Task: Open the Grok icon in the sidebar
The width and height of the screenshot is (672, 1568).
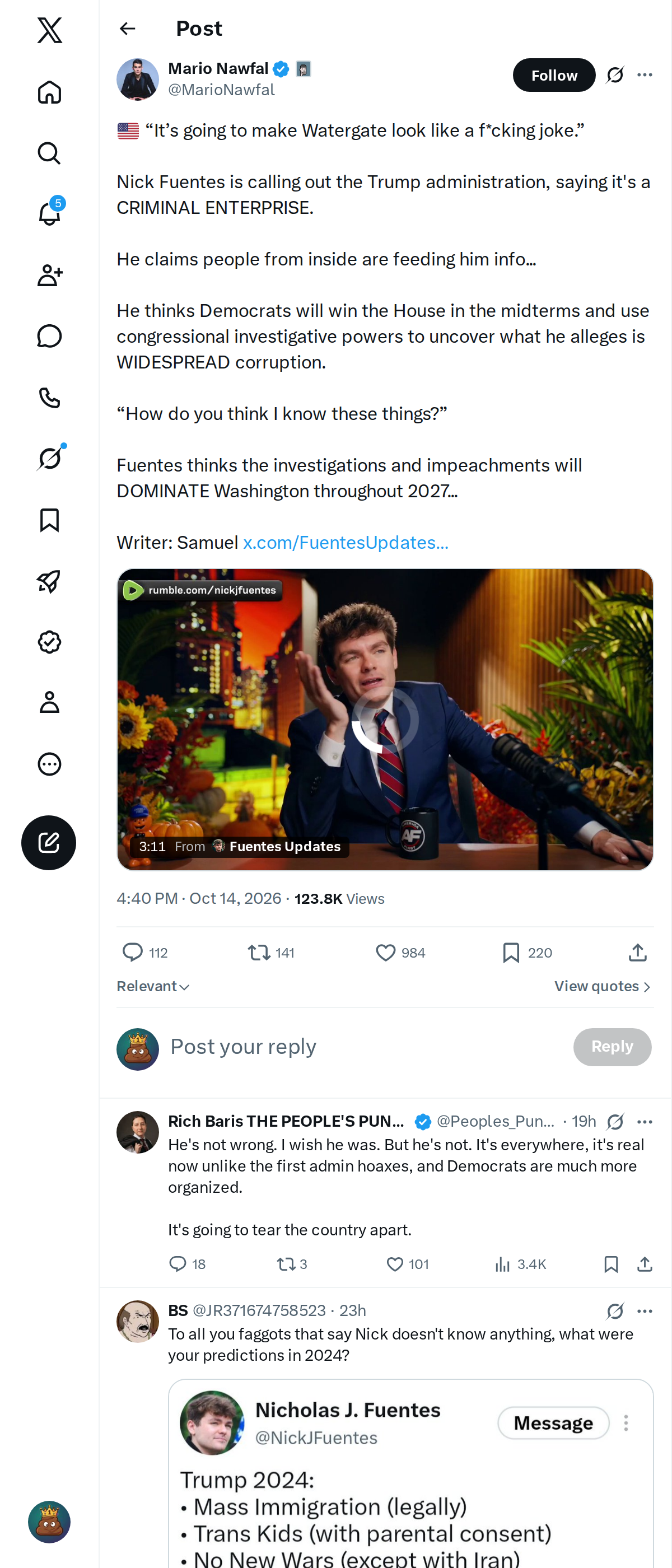Action: point(49,458)
